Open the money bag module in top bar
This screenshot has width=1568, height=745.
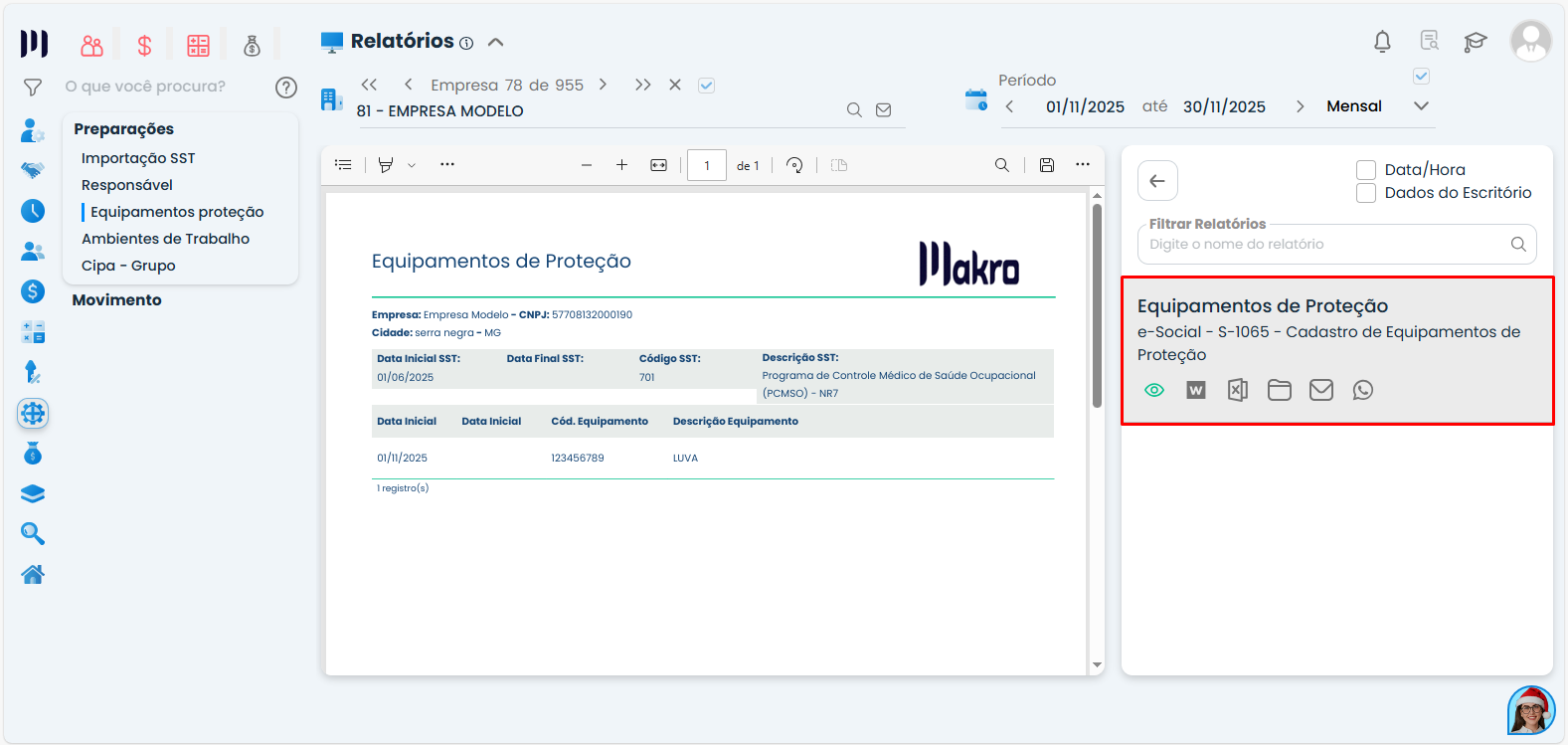point(252,45)
